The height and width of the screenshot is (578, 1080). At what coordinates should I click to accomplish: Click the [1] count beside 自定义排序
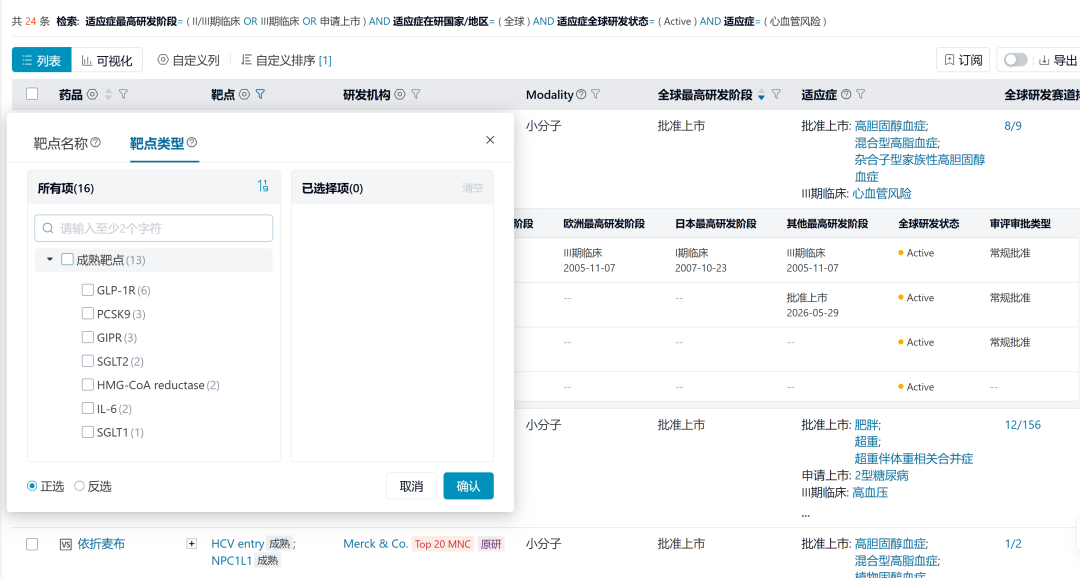pos(325,61)
